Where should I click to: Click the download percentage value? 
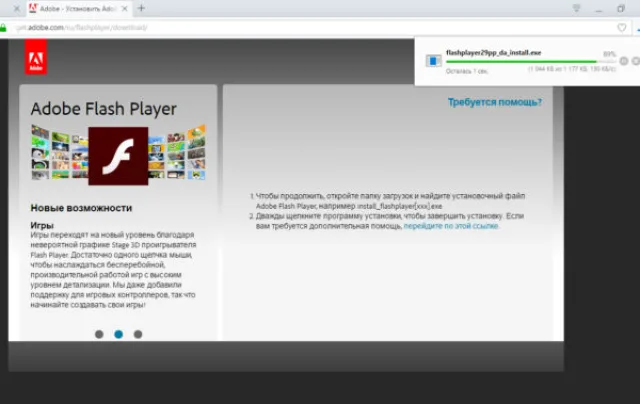click(609, 54)
